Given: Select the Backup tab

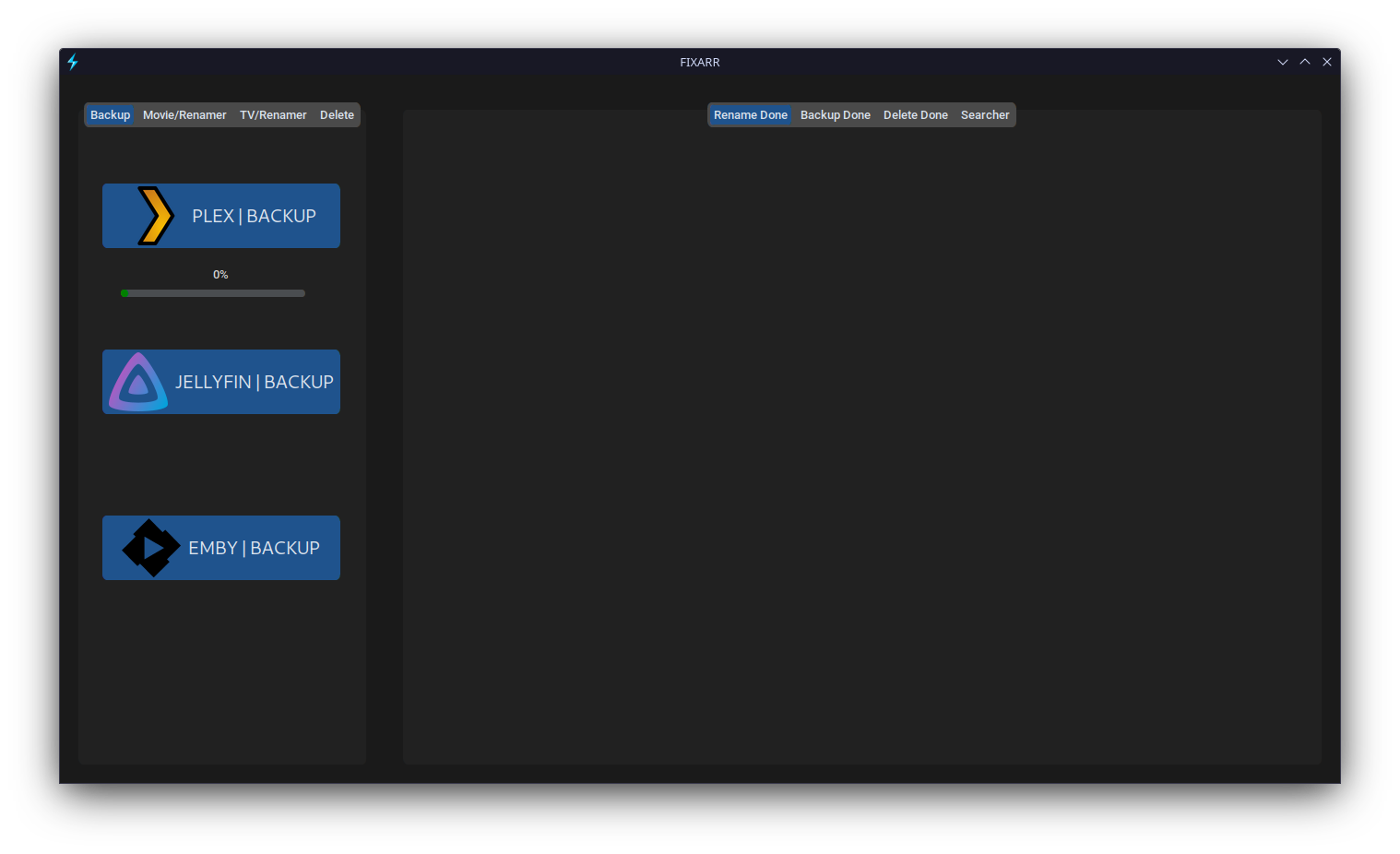Looking at the screenshot, I should pos(110,115).
